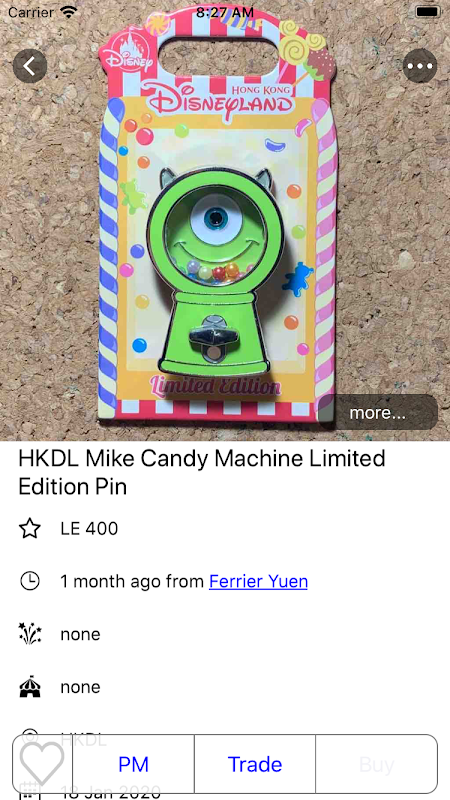Open the Mike candy machine pin photo

coord(225,220)
